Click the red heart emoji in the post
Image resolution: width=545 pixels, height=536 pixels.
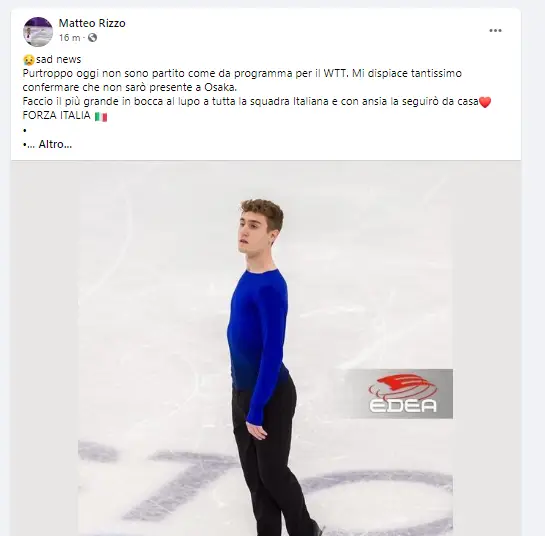pos(485,102)
